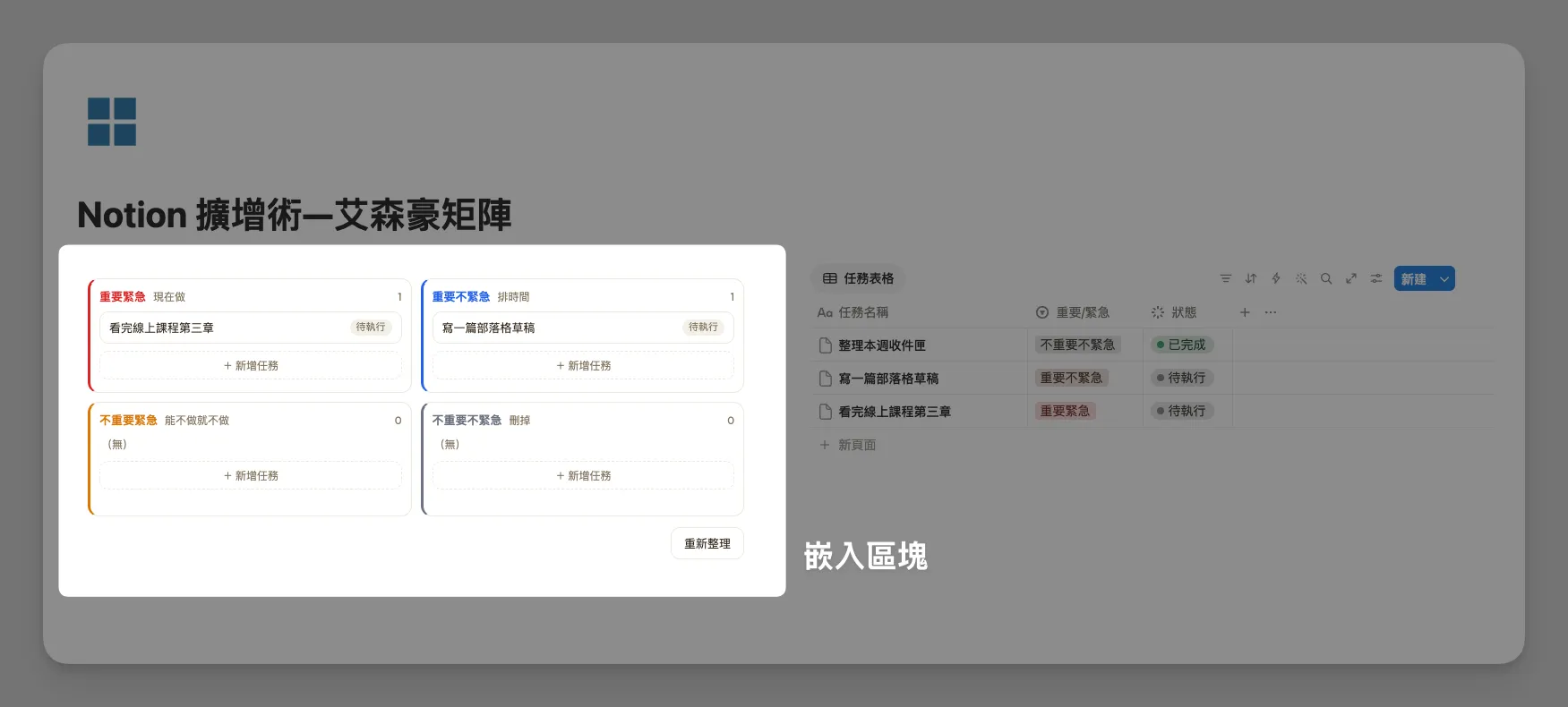1568x707 pixels.
Task: Open database search magnifier icon
Action: point(1325,278)
